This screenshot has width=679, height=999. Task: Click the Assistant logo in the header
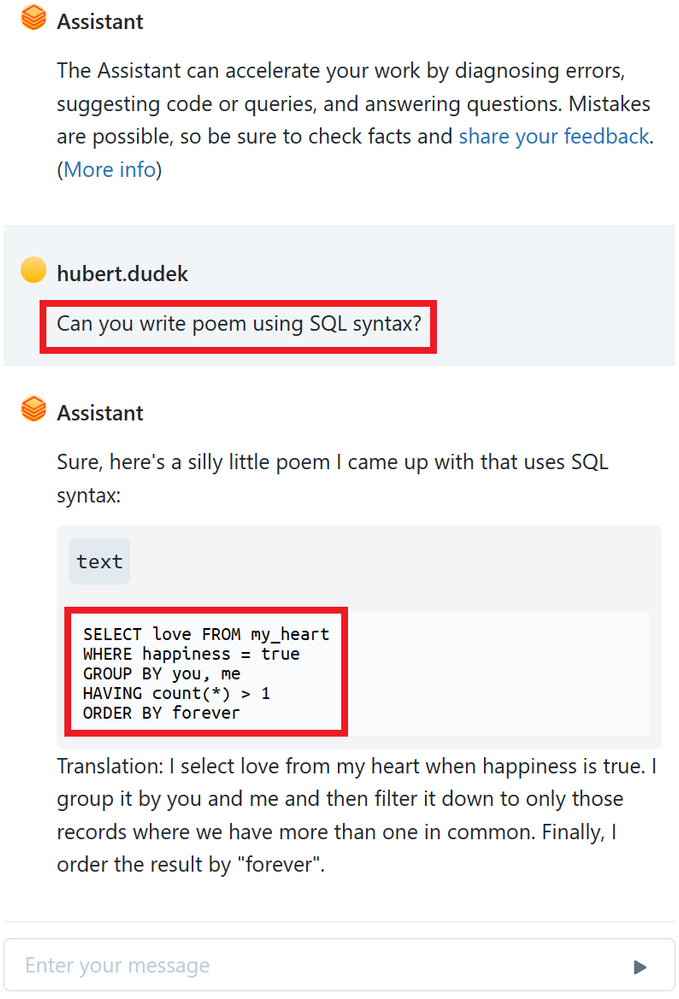pyautogui.click(x=33, y=19)
